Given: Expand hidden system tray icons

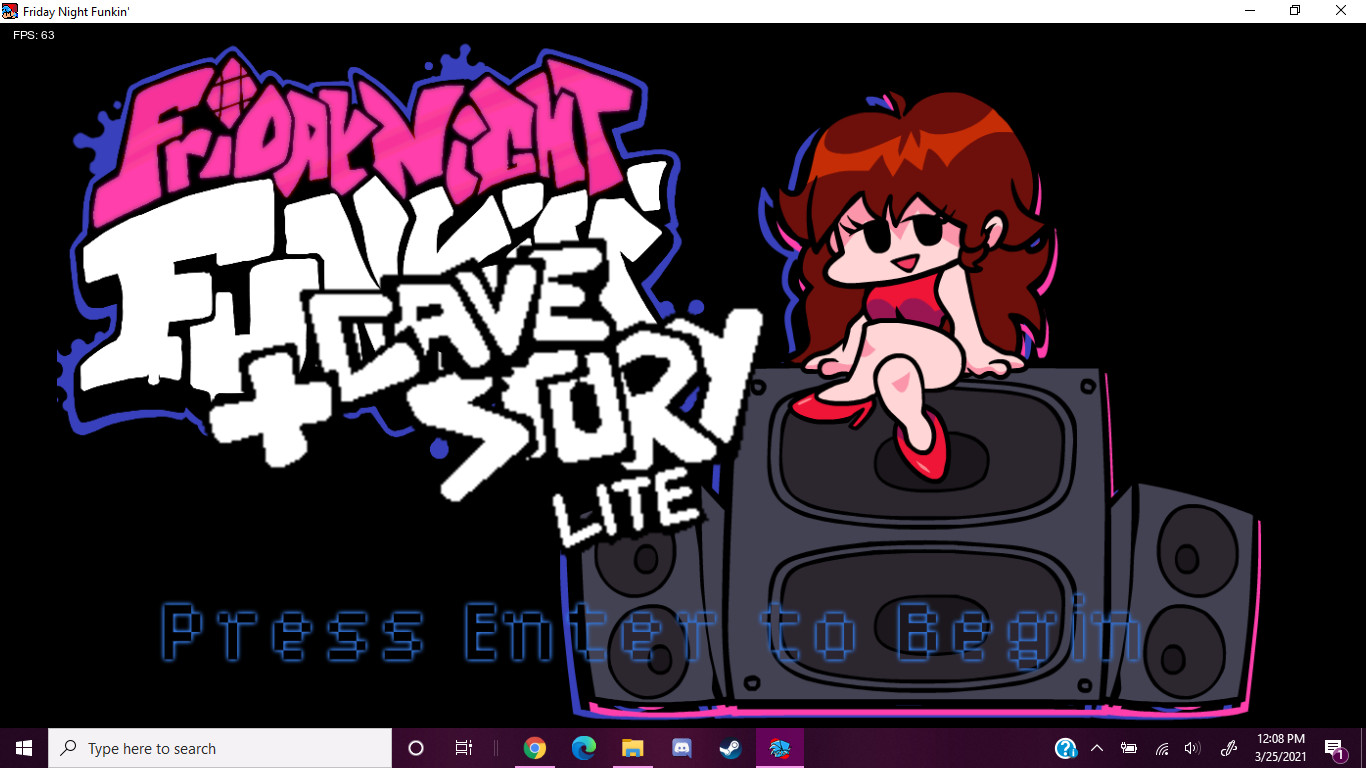Looking at the screenshot, I should [x=1097, y=748].
